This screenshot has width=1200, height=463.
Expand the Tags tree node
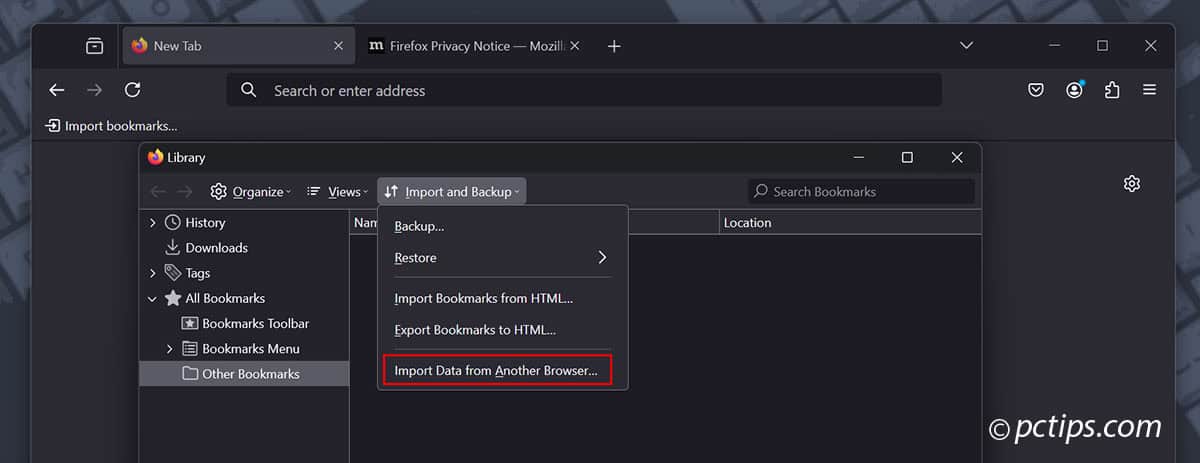(x=153, y=273)
